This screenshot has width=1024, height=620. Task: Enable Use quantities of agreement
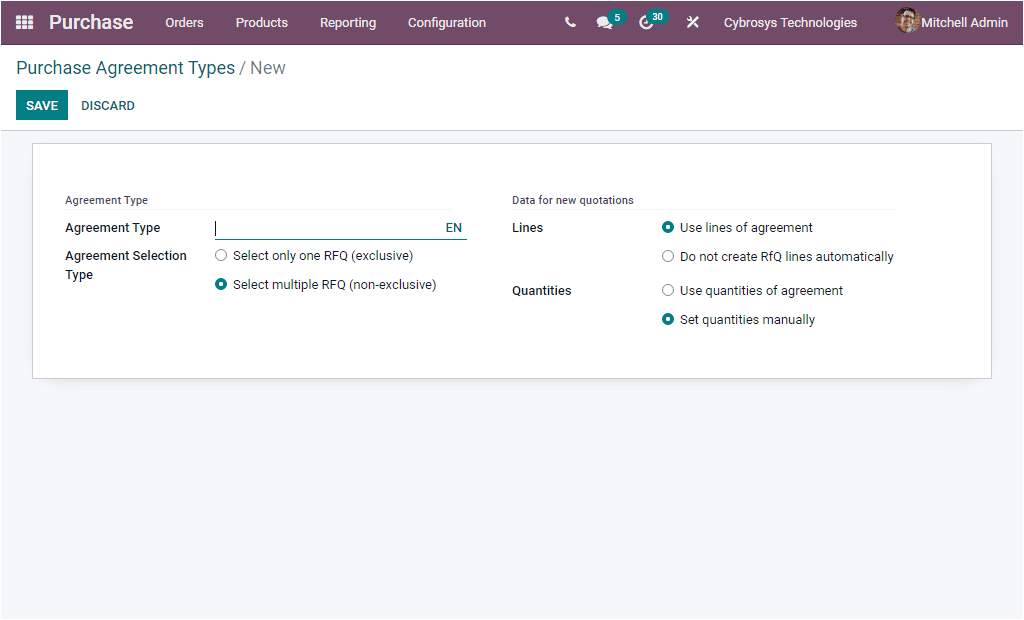pyautogui.click(x=668, y=290)
